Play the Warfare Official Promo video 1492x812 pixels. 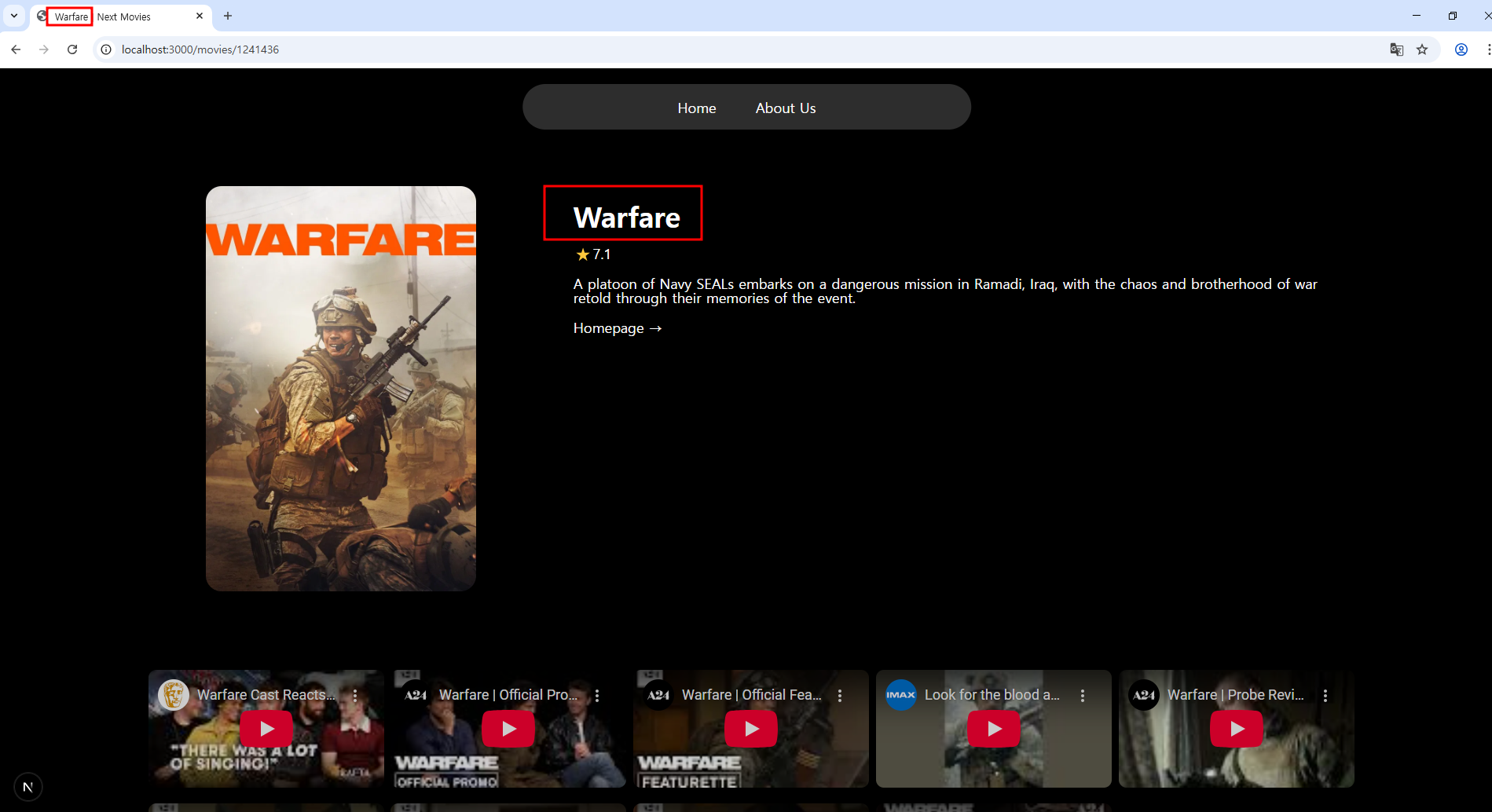pos(508,729)
